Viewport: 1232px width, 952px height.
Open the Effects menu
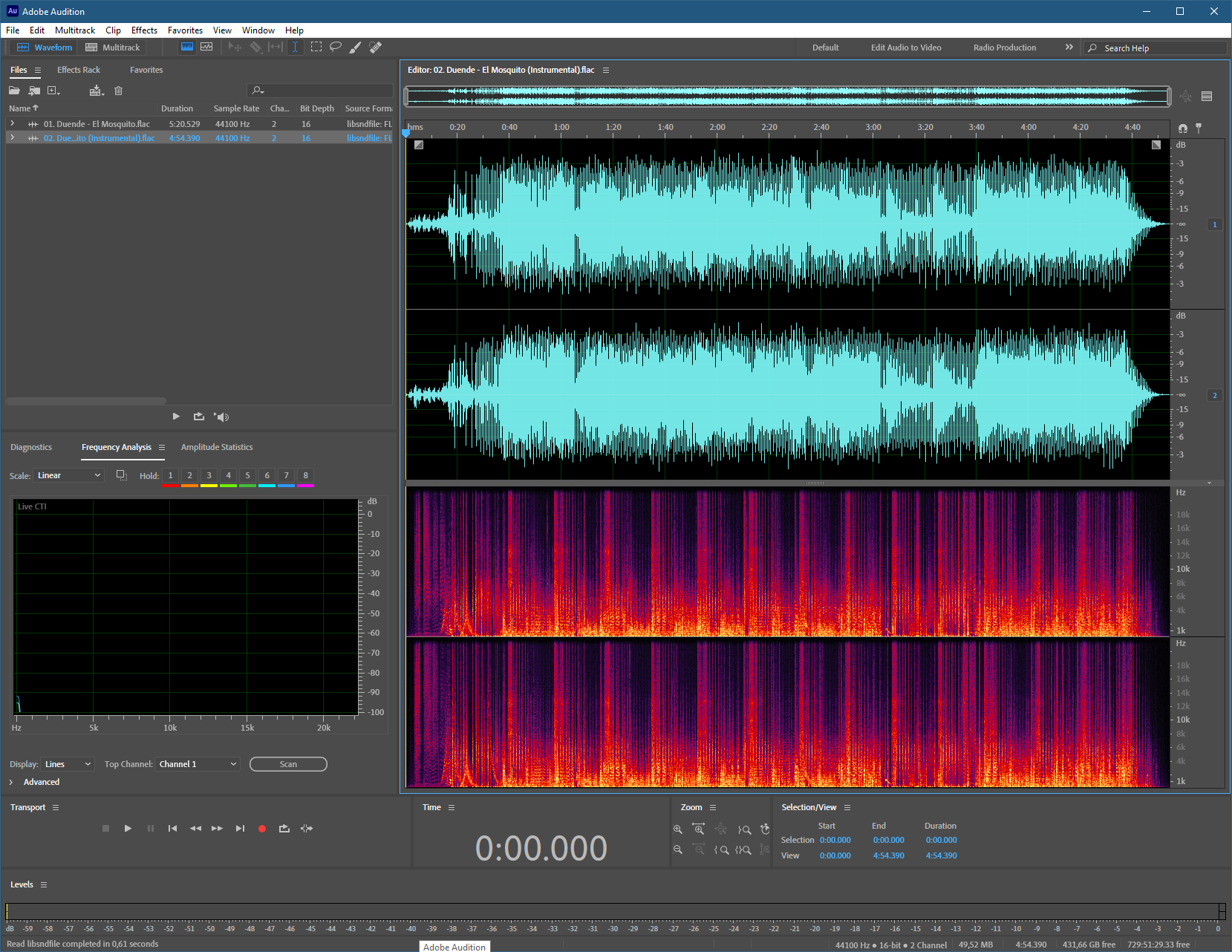tap(144, 30)
